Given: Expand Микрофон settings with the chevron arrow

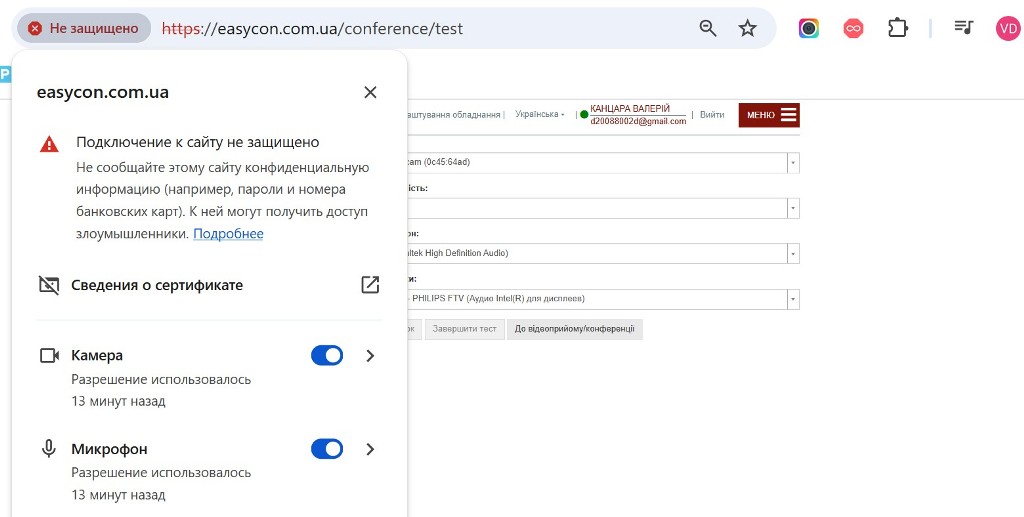Looking at the screenshot, I should (x=370, y=449).
